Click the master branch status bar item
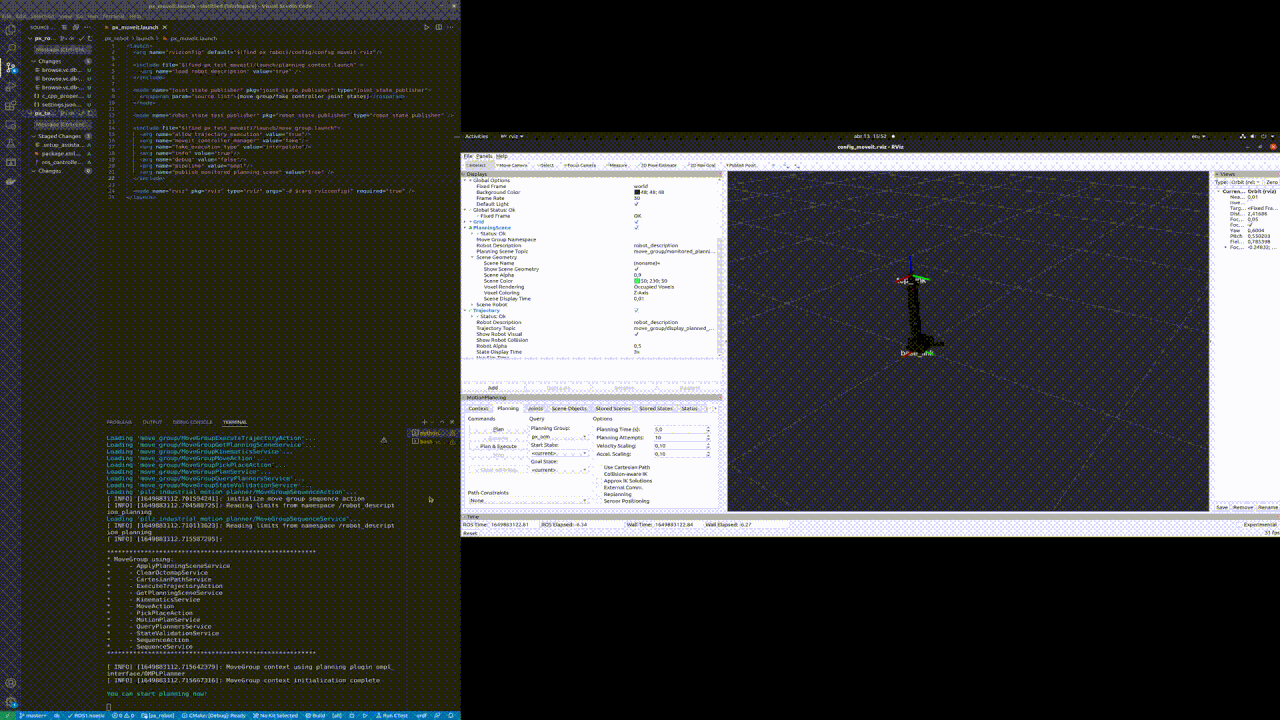1280x720 pixels. [33, 715]
